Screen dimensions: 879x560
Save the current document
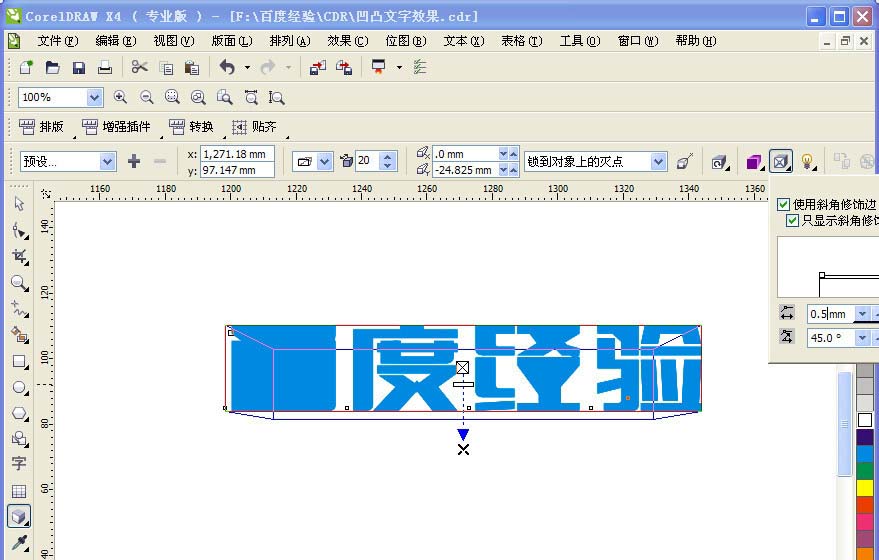[x=78, y=67]
